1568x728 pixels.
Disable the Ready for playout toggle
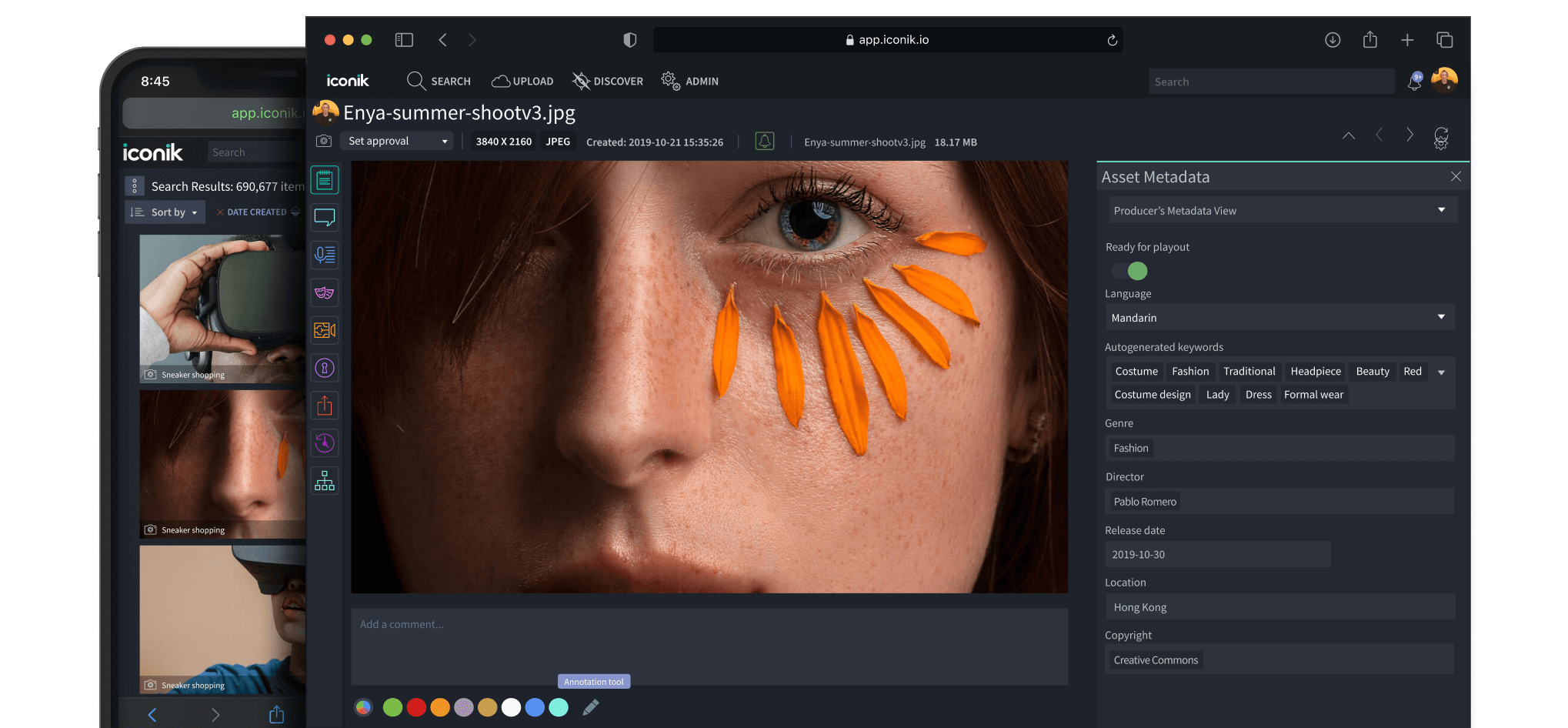click(1128, 271)
